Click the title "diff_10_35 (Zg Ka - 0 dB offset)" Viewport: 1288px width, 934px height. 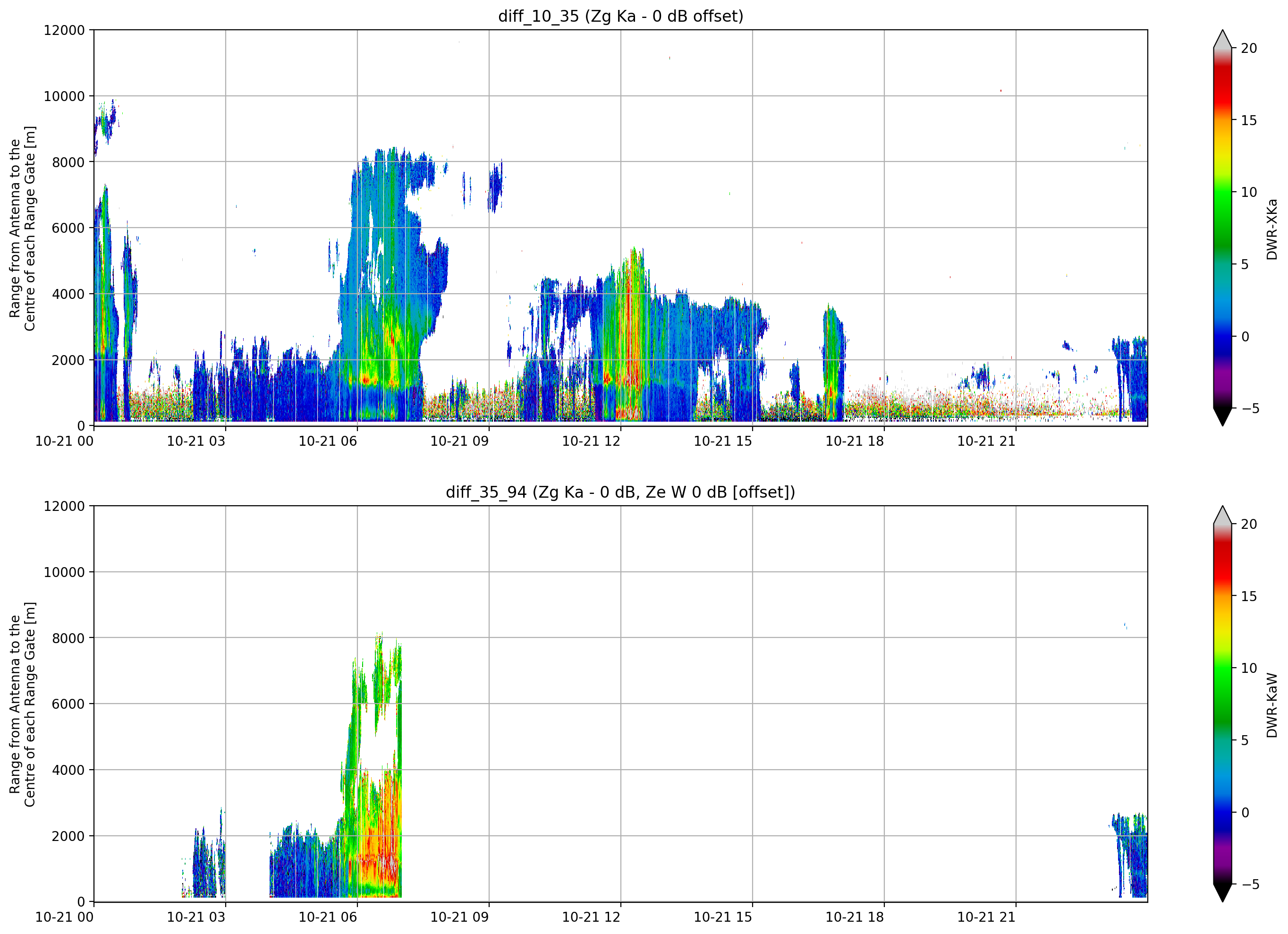click(621, 17)
